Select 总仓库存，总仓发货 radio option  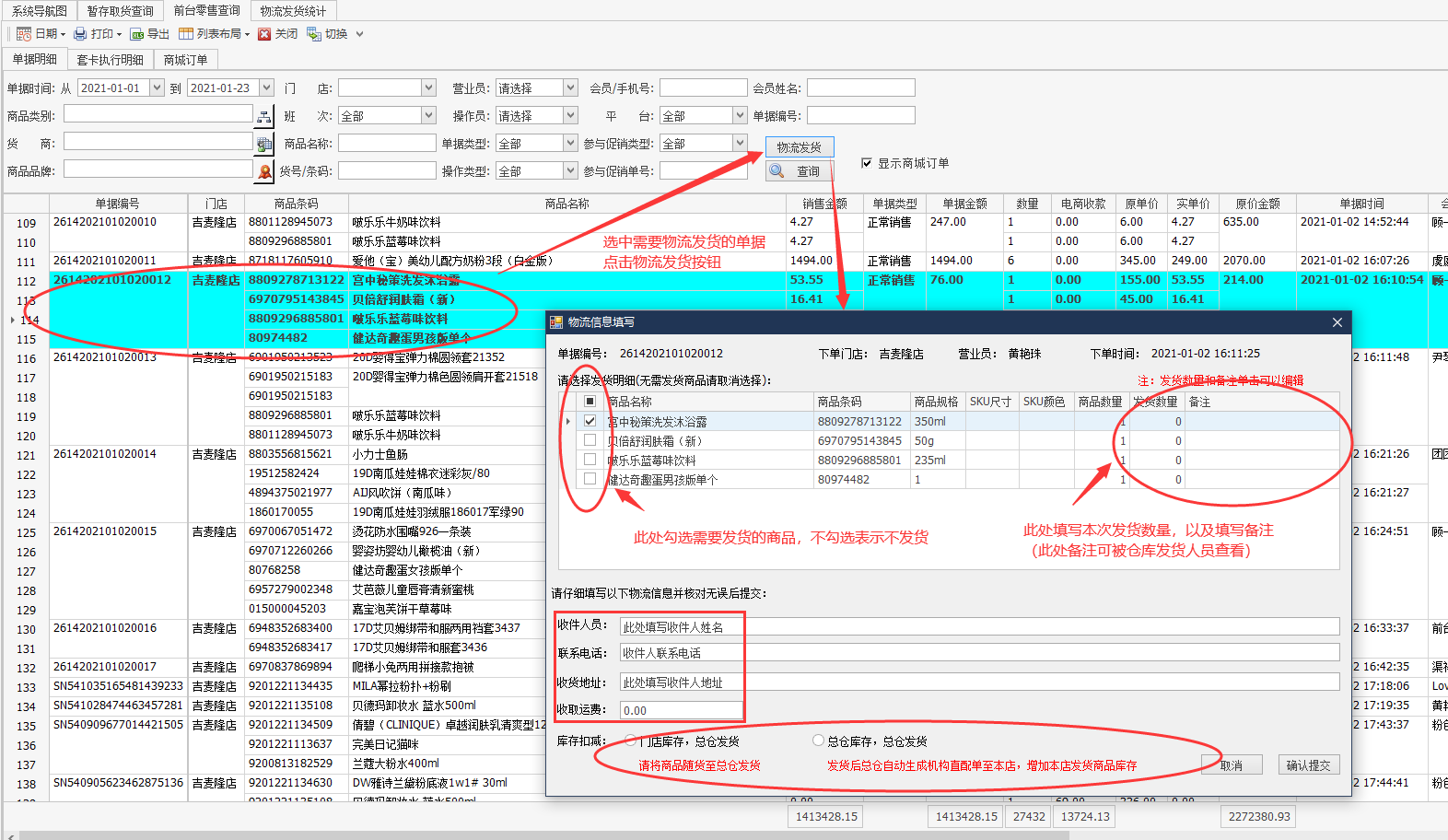coord(818,741)
